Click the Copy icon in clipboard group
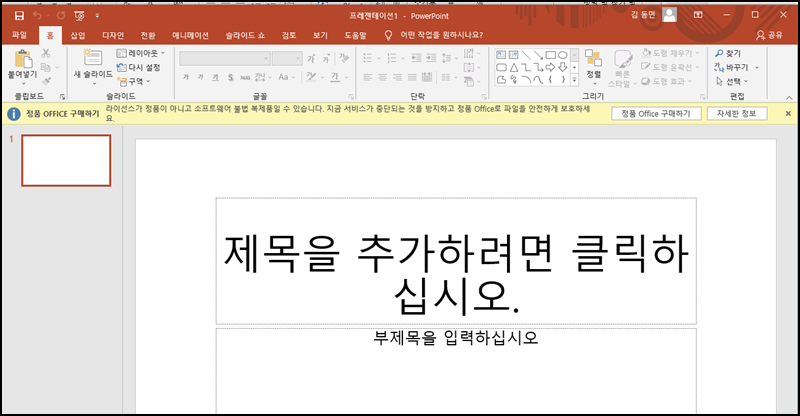Screen dimensions: 800x416 click(46, 67)
